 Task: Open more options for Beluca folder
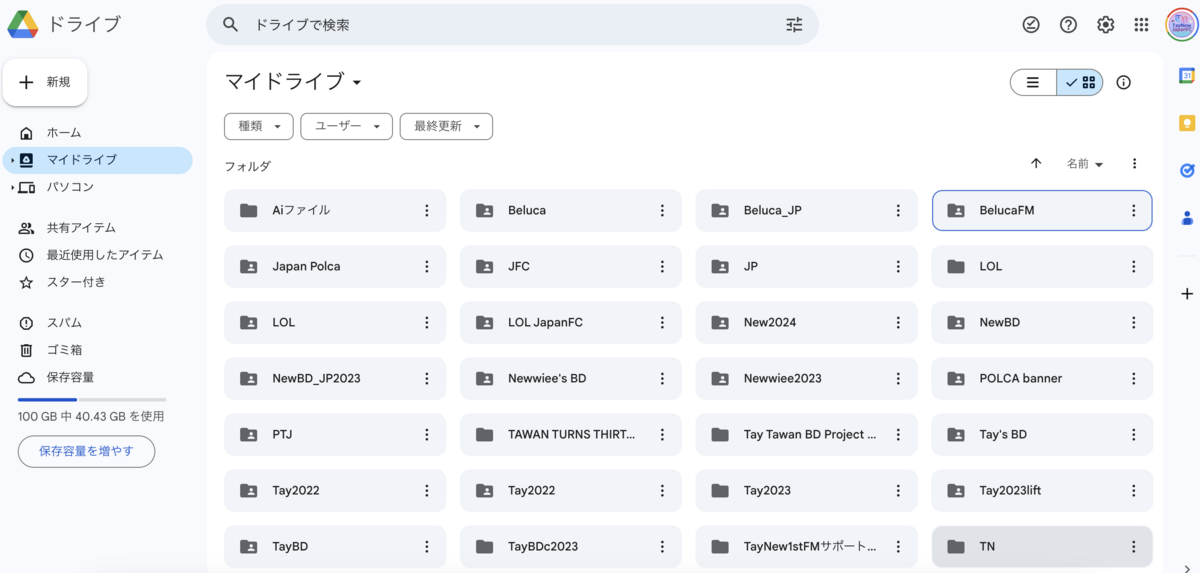[662, 210]
